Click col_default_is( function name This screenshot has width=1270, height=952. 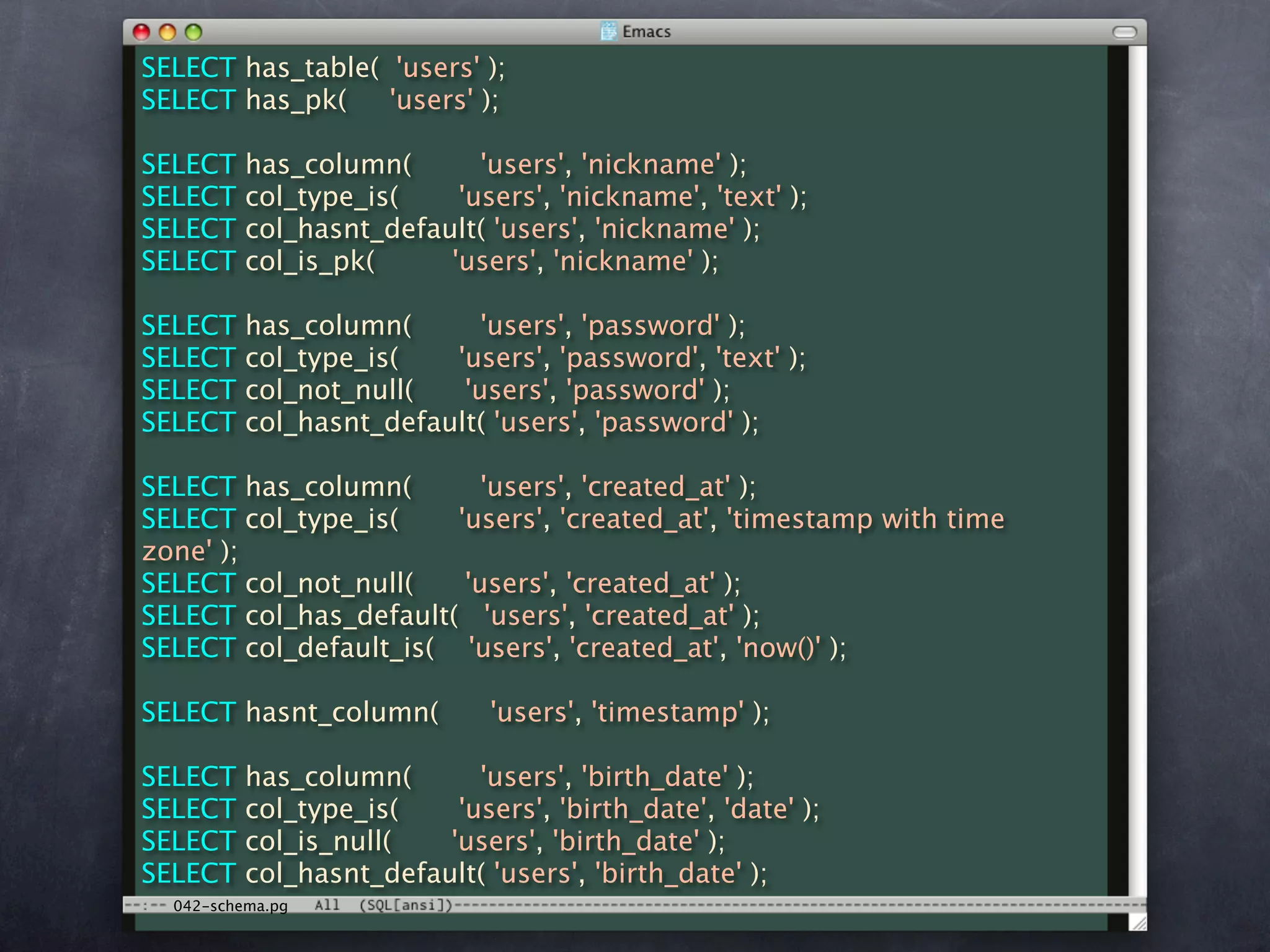click(x=340, y=648)
